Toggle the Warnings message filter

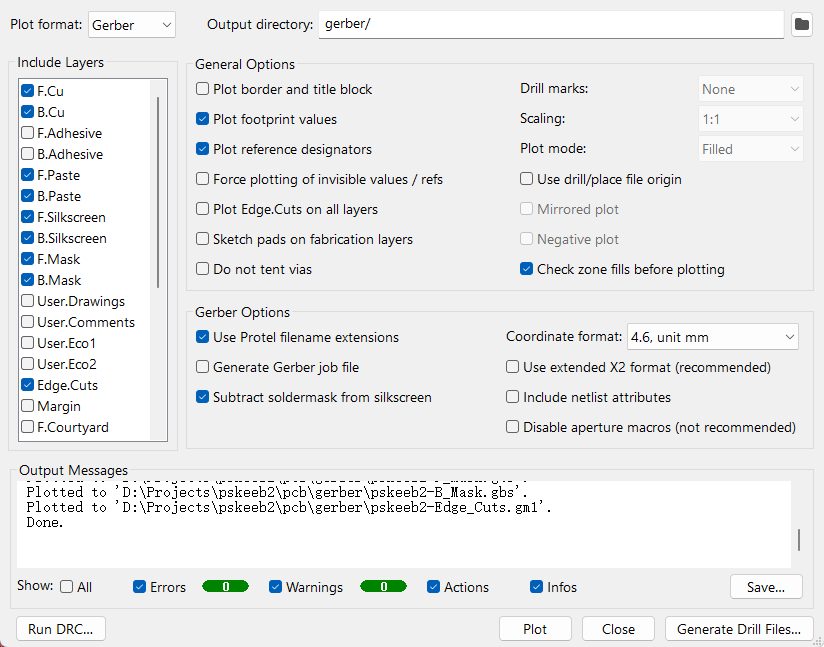tap(275, 587)
